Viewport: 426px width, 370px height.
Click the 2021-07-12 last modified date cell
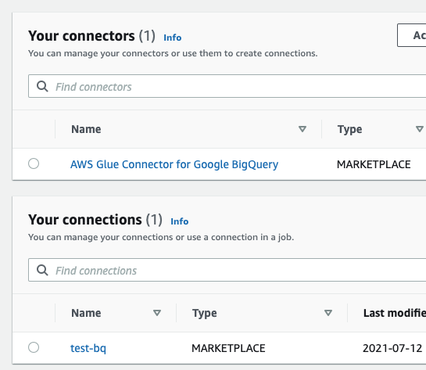pyautogui.click(x=392, y=348)
